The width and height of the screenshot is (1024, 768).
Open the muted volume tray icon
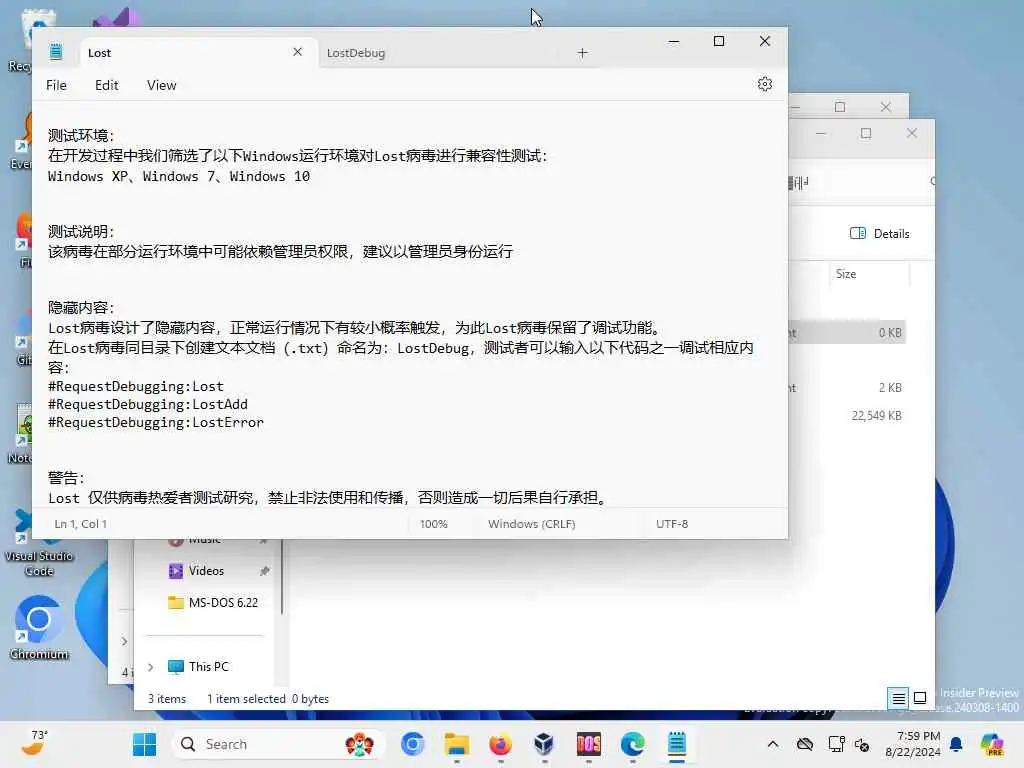click(861, 744)
